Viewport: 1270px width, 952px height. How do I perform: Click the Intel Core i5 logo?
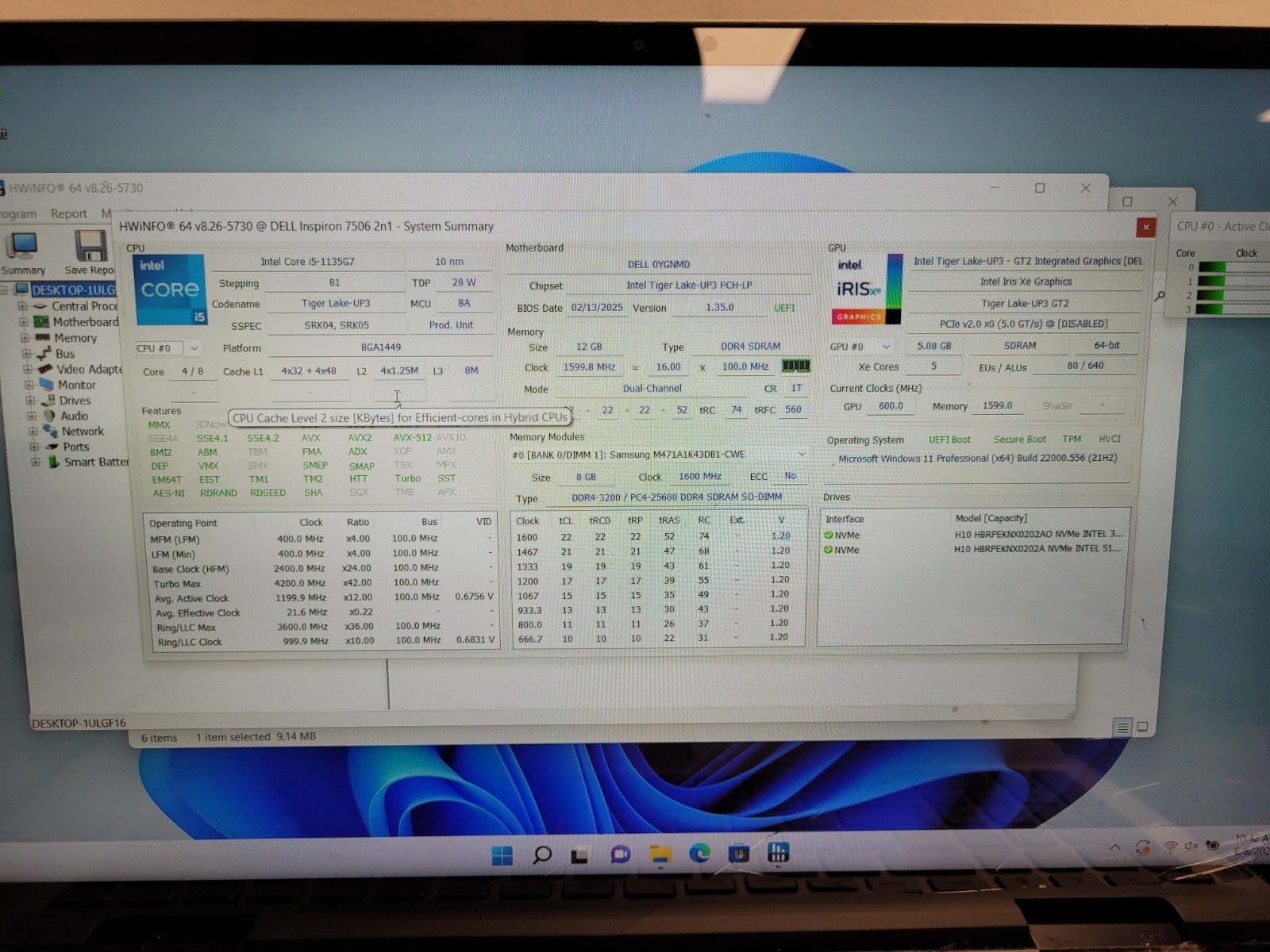point(171,290)
